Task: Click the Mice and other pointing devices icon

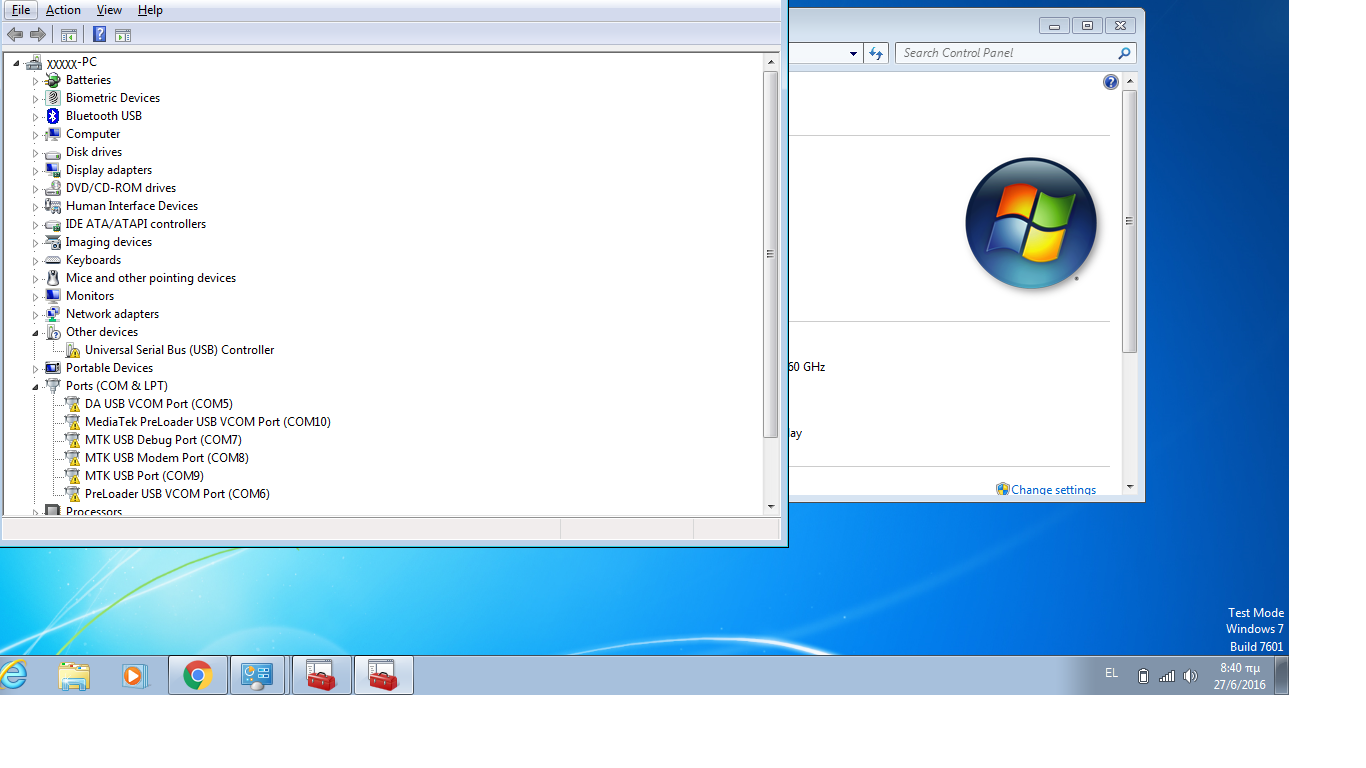Action: click(x=53, y=278)
